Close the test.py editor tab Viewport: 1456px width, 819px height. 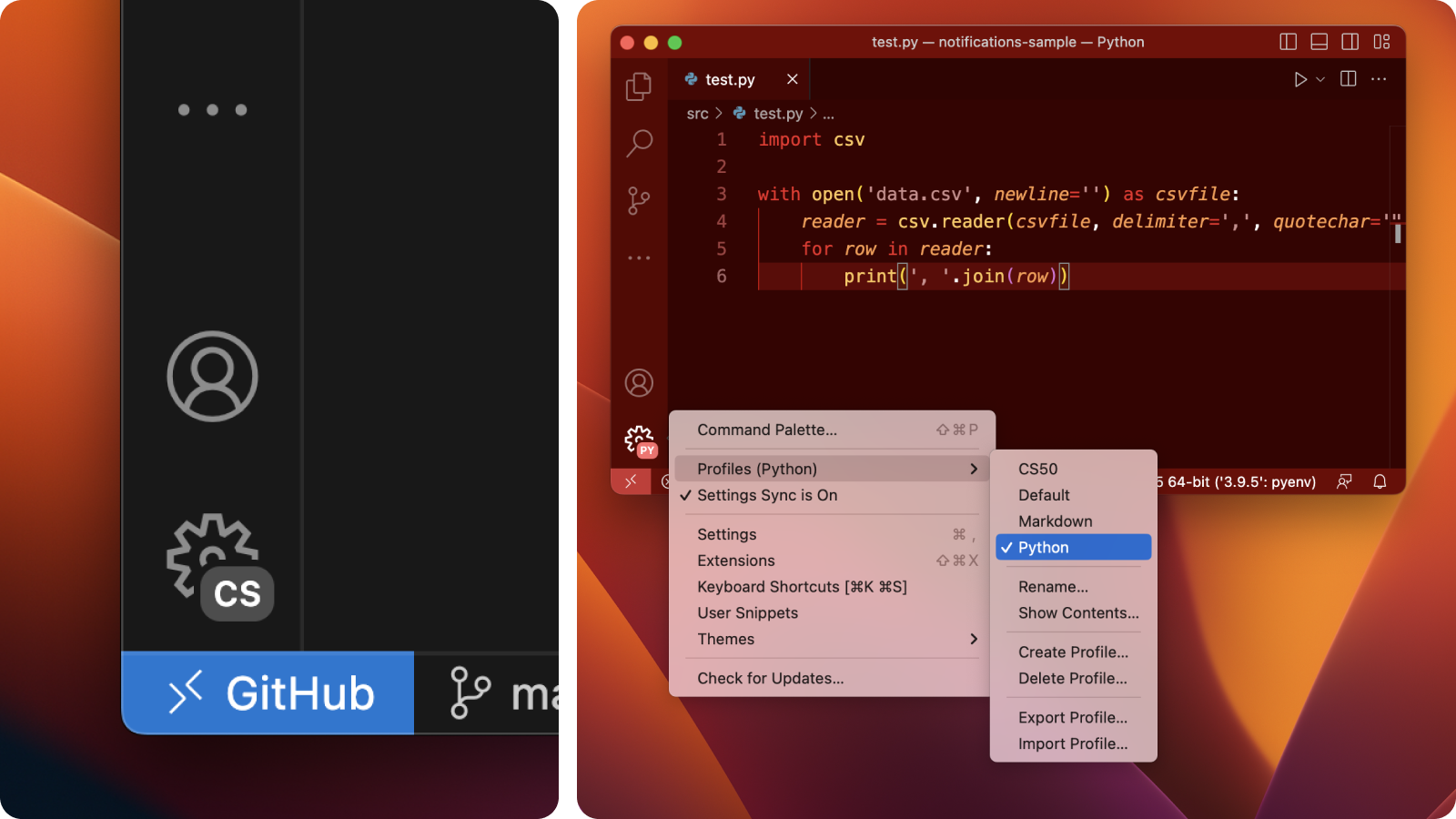click(x=793, y=79)
